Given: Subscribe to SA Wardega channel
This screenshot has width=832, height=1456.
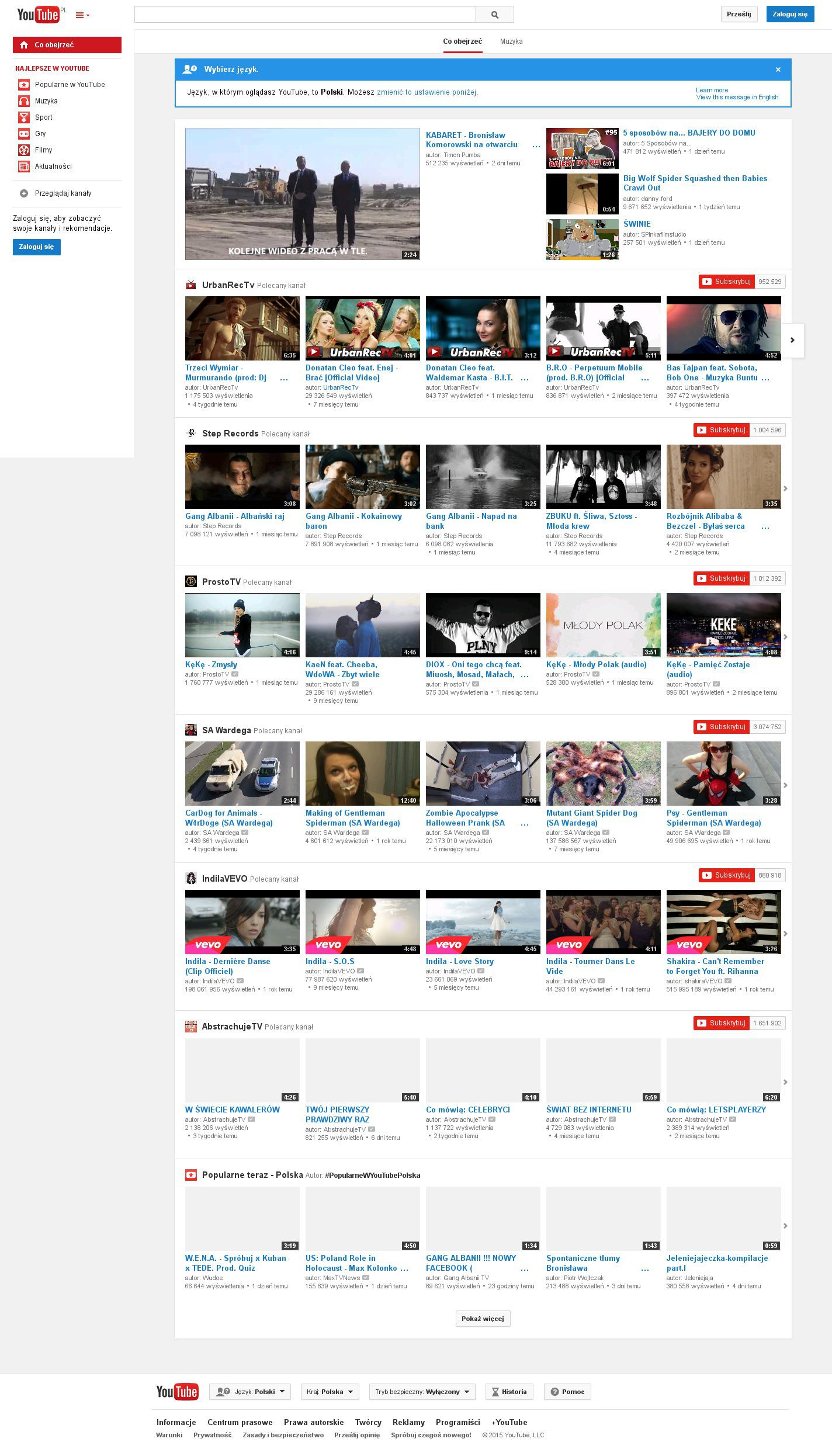Looking at the screenshot, I should tap(722, 727).
